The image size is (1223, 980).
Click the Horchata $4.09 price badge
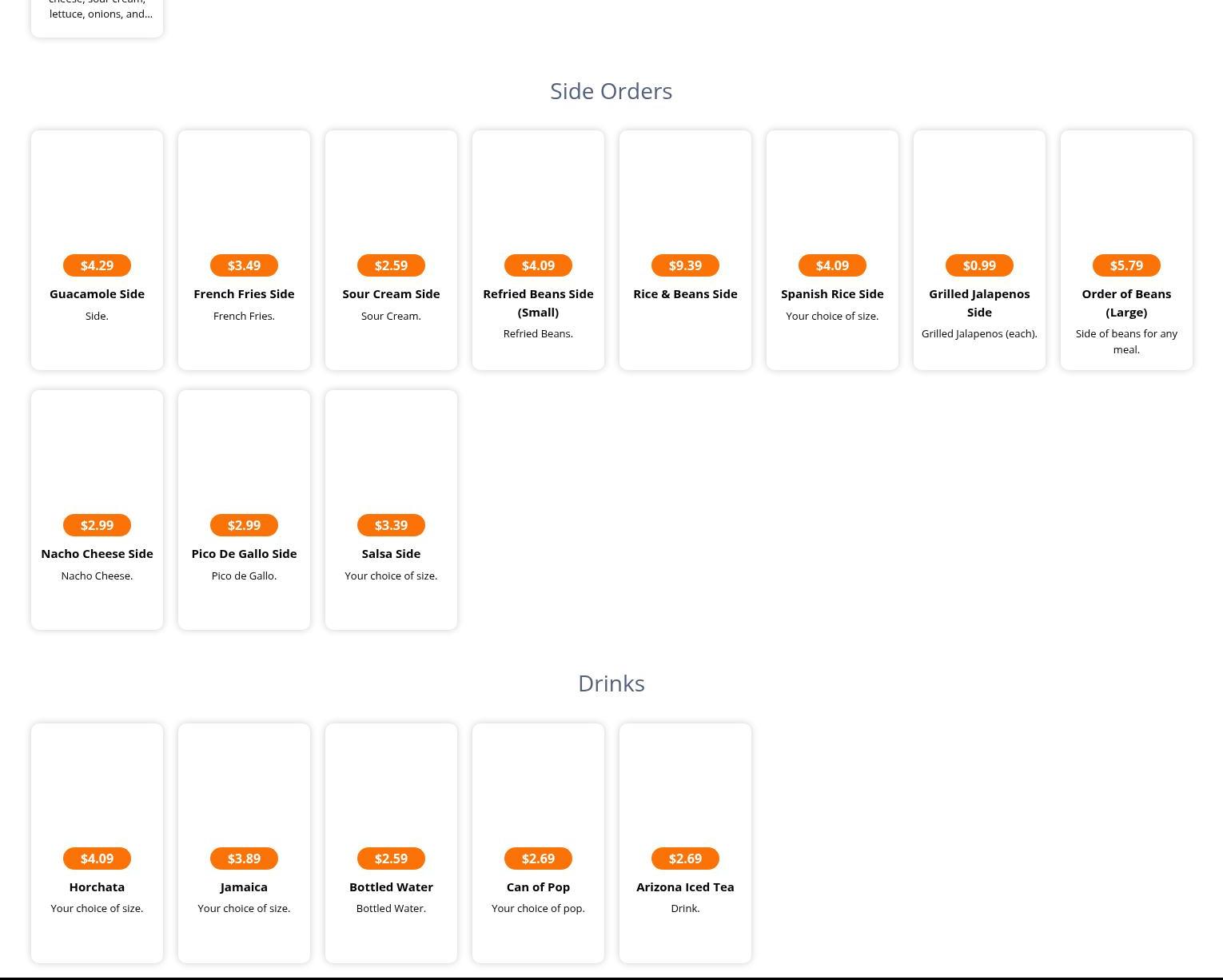(x=97, y=858)
